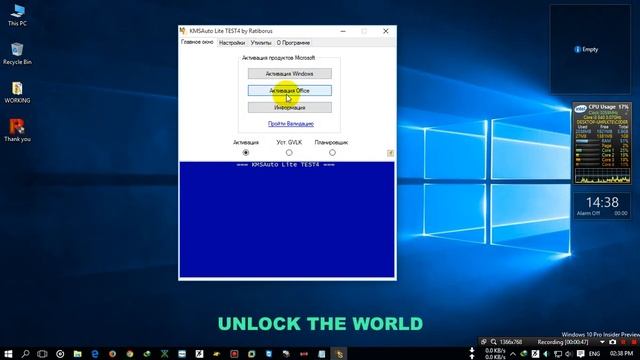Select the Thank you desktop icon
The height and width of the screenshot is (360, 640).
pos(17,131)
